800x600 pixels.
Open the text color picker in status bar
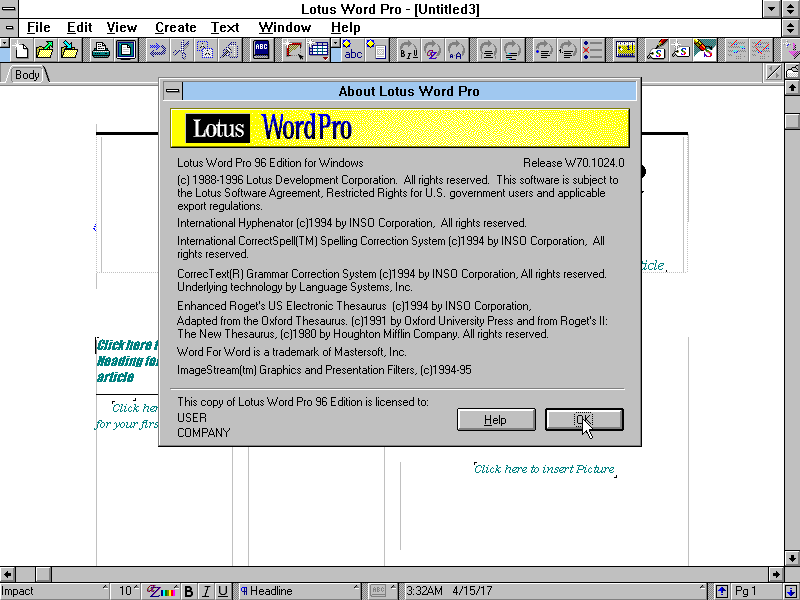point(163,591)
